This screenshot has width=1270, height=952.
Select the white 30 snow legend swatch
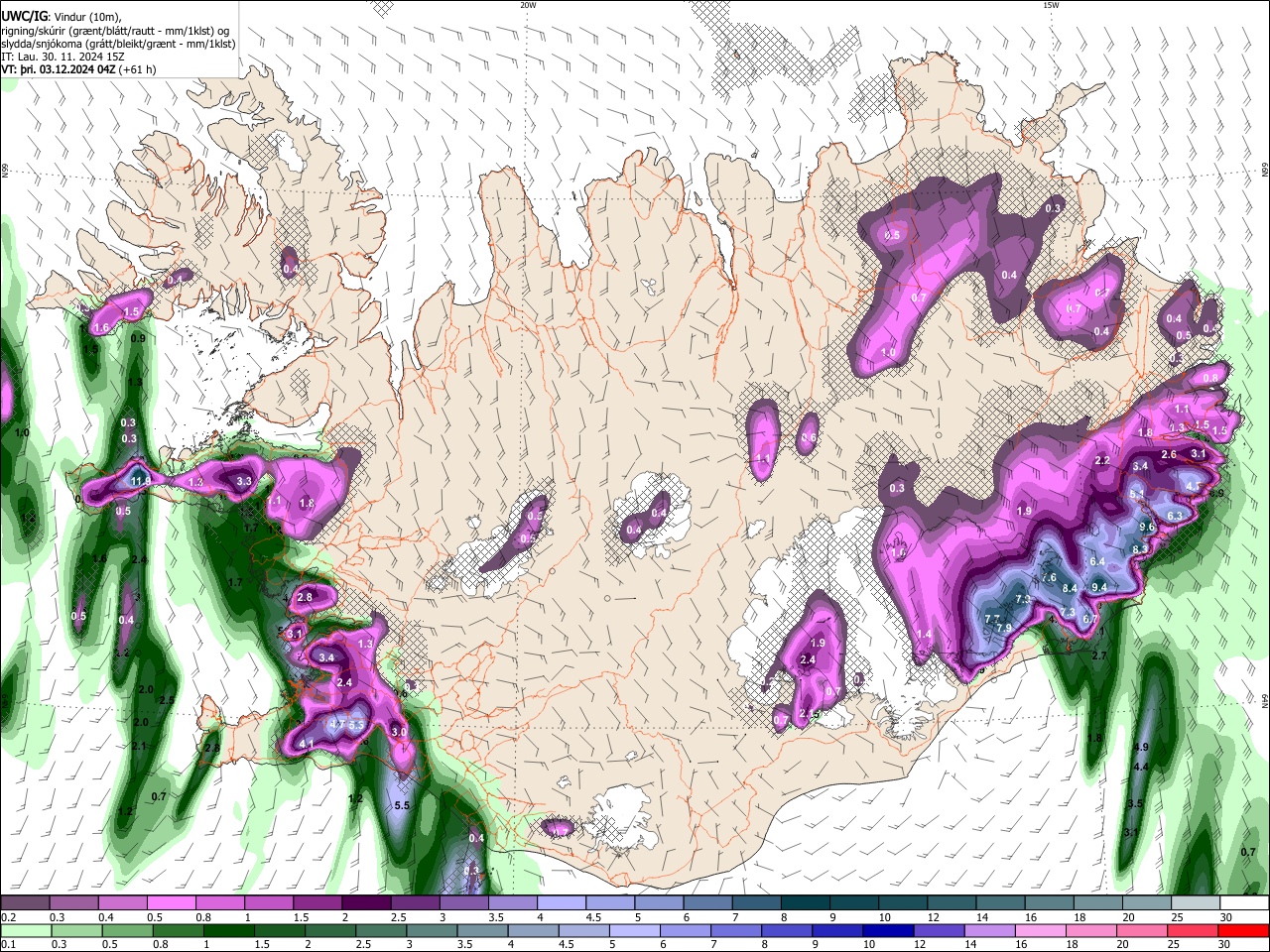(x=1244, y=903)
